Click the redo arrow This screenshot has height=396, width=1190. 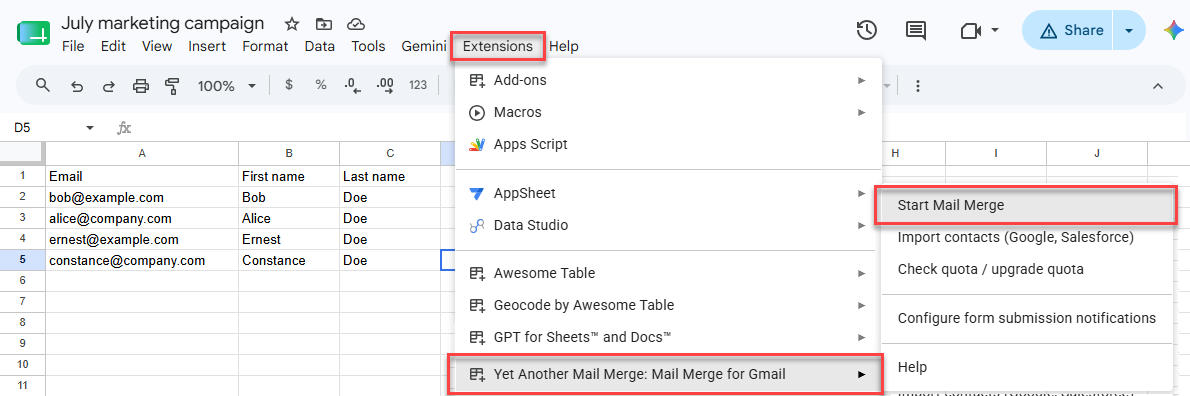[x=109, y=86]
